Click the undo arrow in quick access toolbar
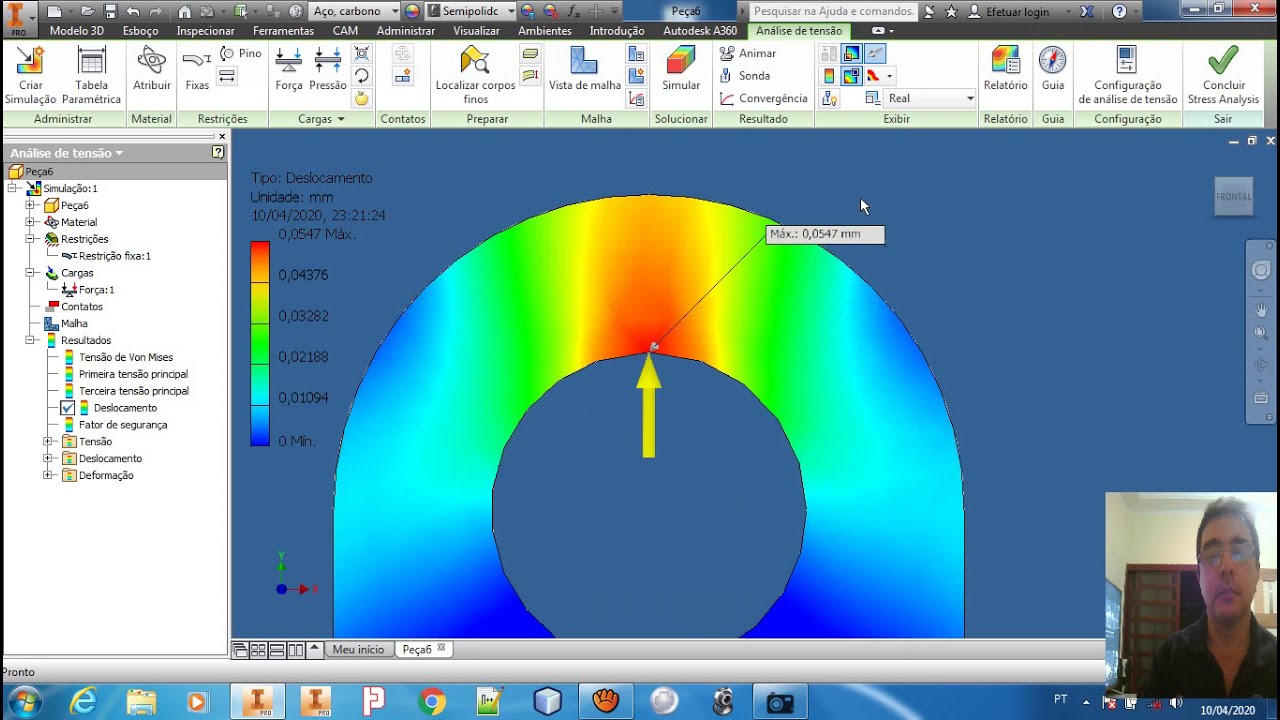 [133, 12]
